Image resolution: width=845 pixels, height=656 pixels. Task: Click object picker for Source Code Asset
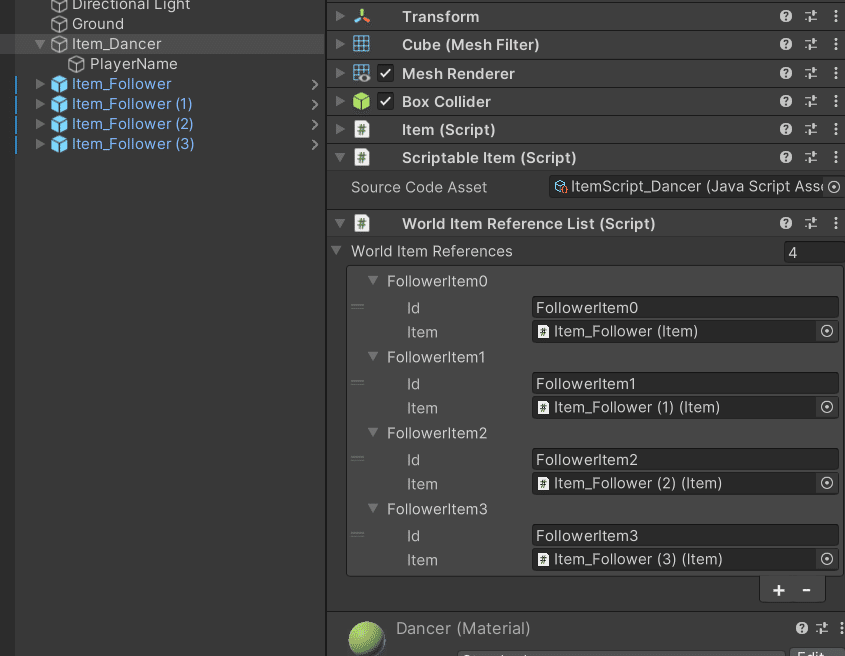pos(835,187)
